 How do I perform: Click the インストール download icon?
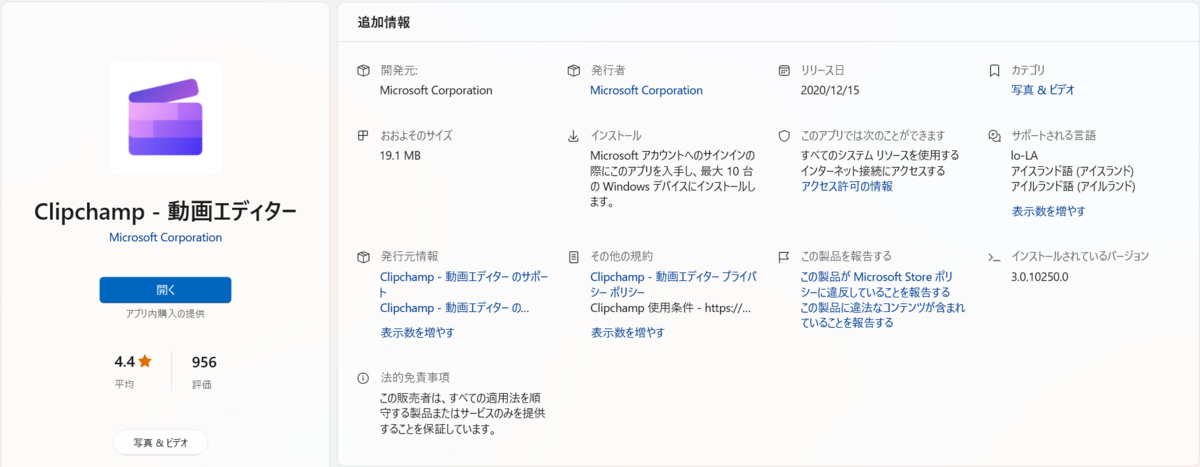click(574, 135)
